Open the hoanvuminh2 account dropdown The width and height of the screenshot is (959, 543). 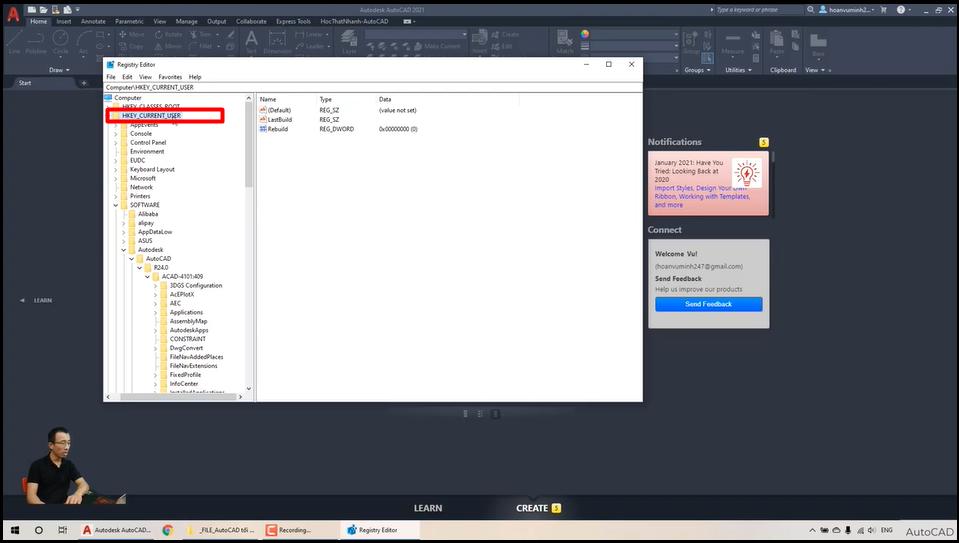[x=847, y=10]
